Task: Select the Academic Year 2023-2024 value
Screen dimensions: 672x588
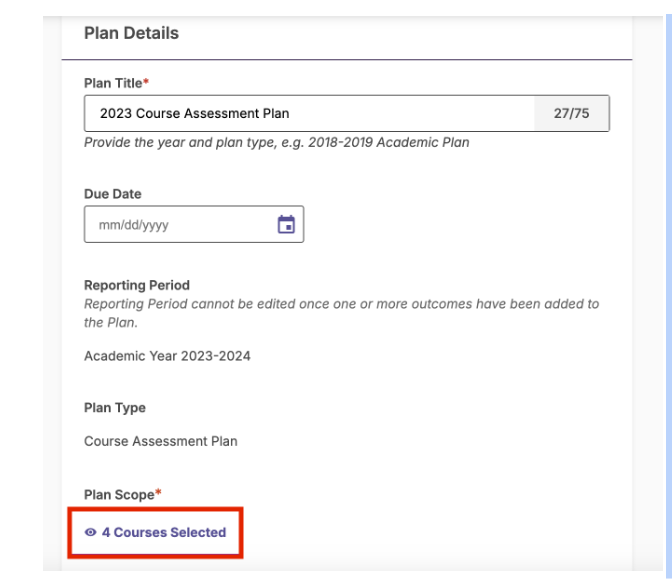Action: pyautogui.click(x=167, y=356)
